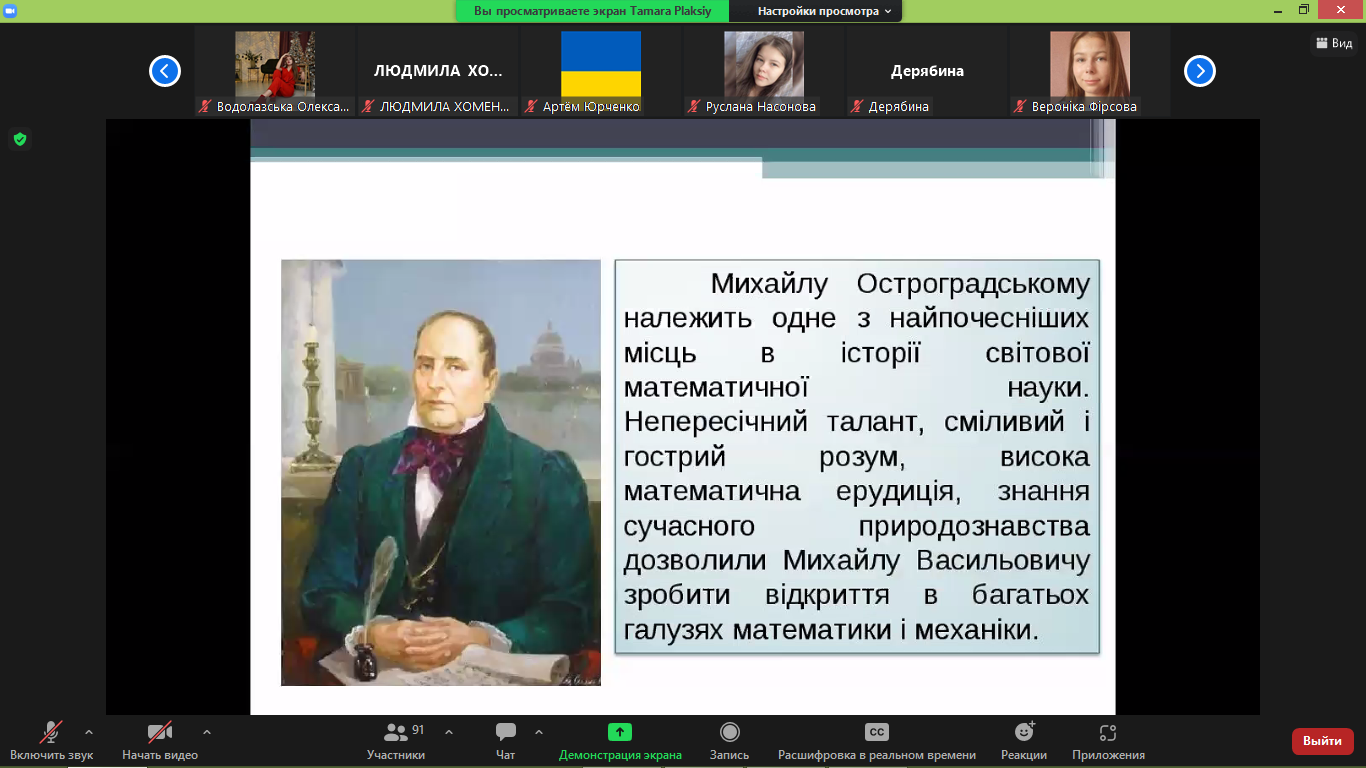
Task: Select ЛЮДМИЛА ХО... participant tile
Action: pyautogui.click(x=438, y=72)
